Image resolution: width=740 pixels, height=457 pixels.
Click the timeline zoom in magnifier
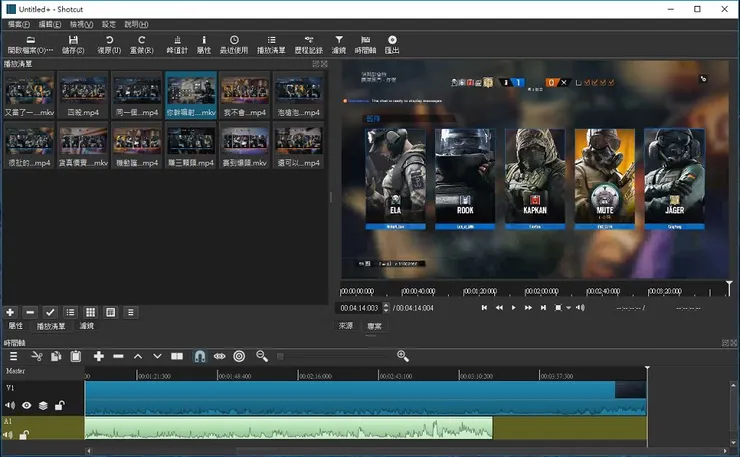[x=403, y=356]
